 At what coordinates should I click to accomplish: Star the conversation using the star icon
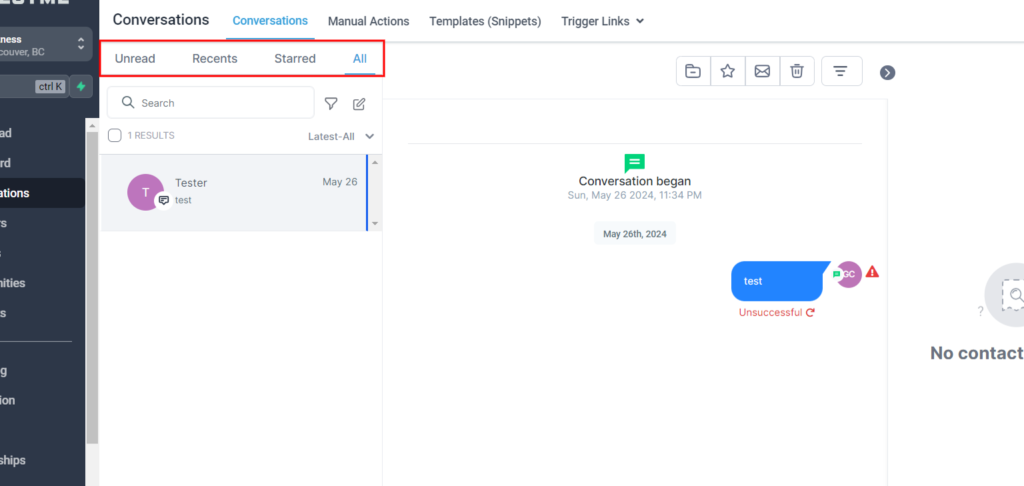pos(728,71)
